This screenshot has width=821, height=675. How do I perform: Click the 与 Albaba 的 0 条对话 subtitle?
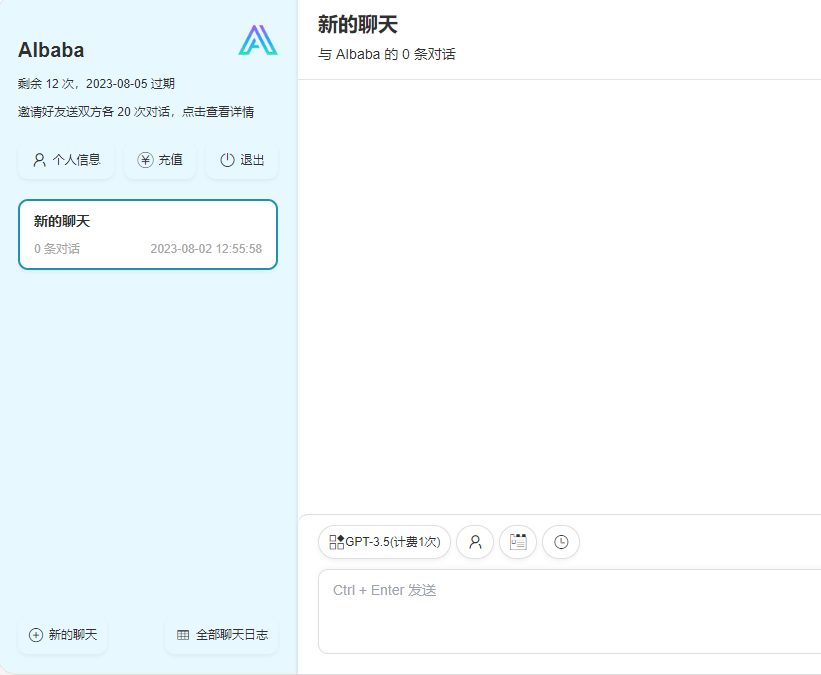387,54
